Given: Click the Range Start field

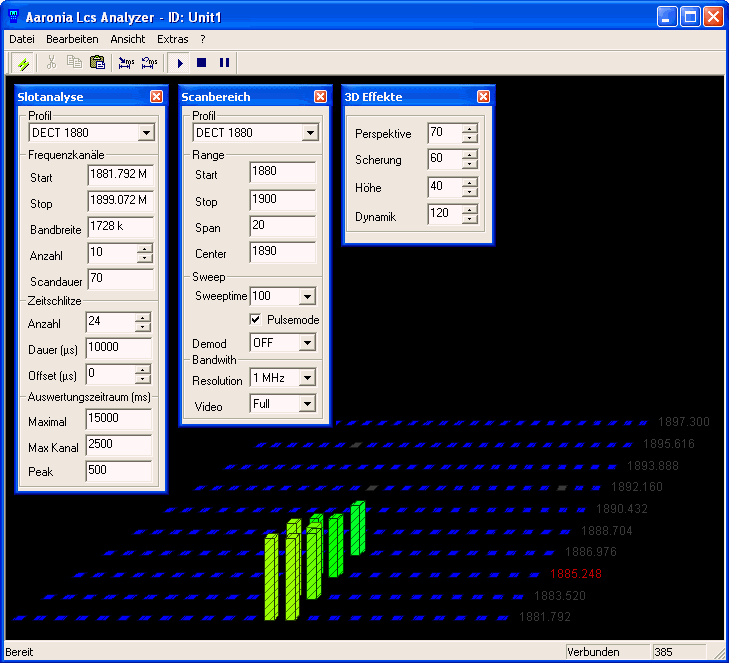Looking at the screenshot, I should click(x=283, y=172).
